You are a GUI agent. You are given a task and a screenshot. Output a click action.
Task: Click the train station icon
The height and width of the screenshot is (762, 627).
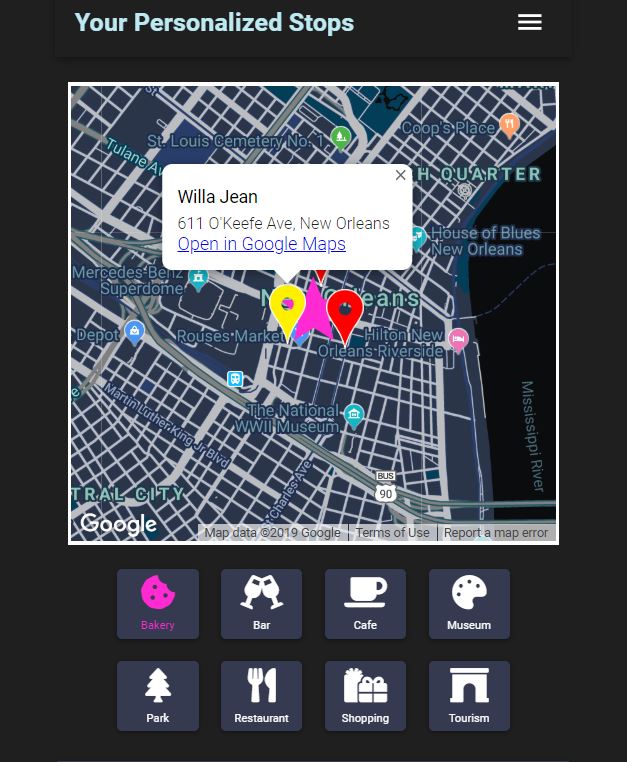point(235,379)
